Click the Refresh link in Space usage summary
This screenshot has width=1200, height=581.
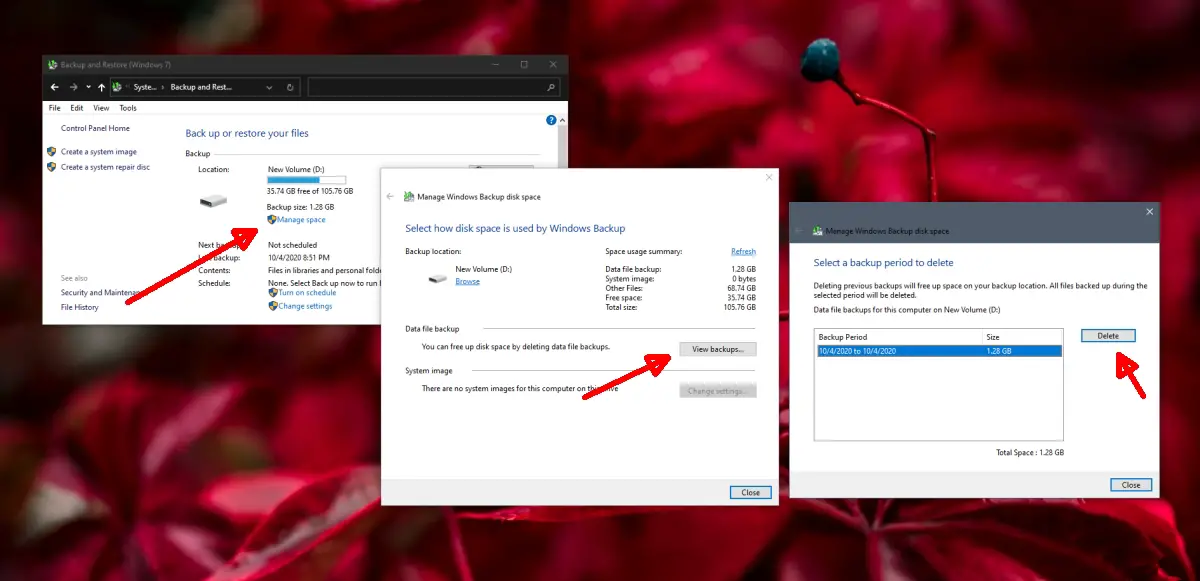point(743,251)
